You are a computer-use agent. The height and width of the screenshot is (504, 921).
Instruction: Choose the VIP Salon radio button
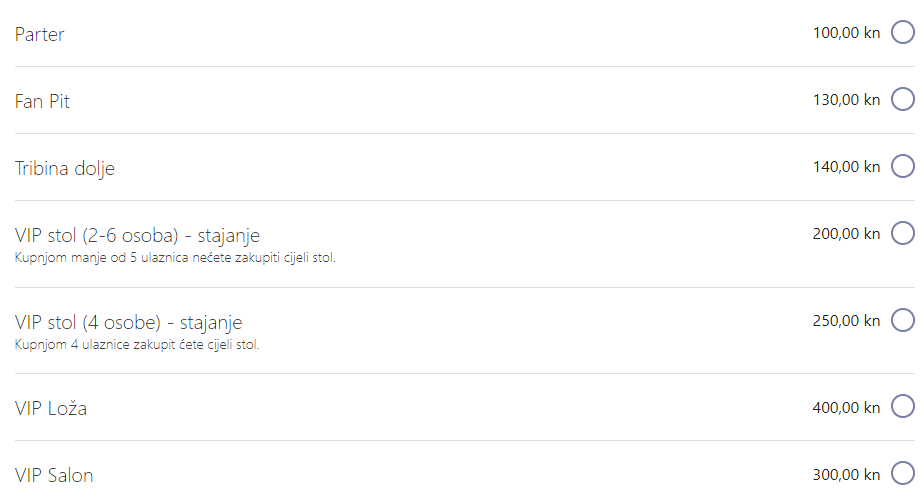point(902,474)
